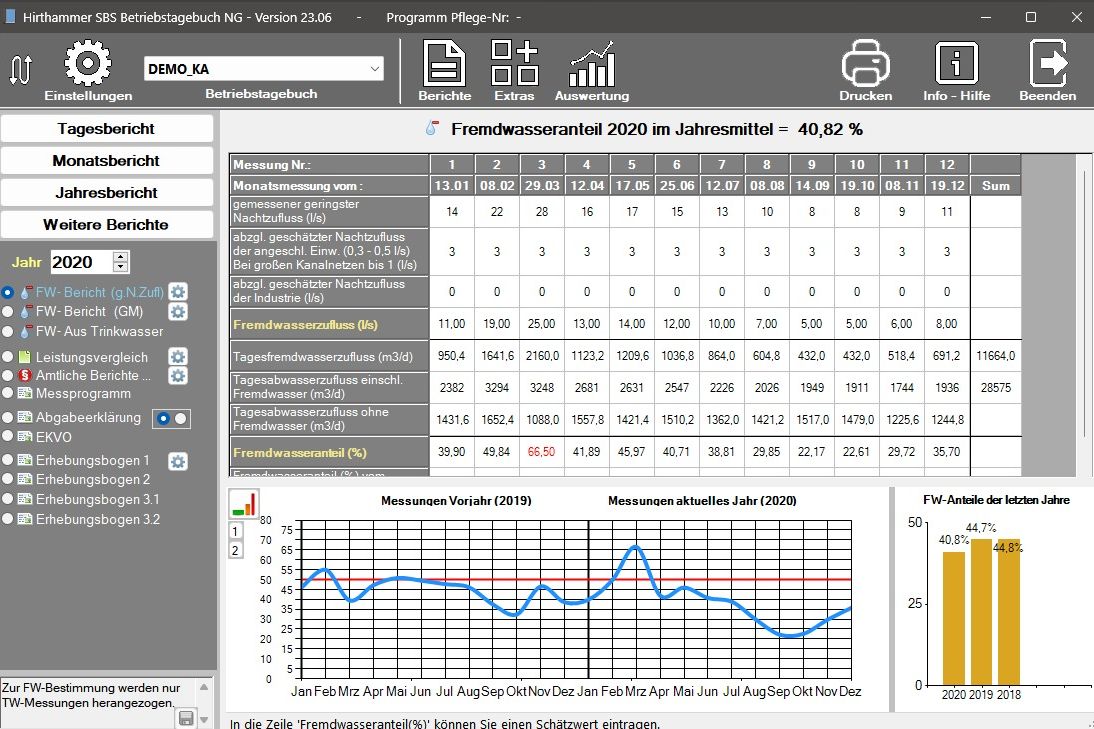Open Auswertung chart icon

point(592,65)
